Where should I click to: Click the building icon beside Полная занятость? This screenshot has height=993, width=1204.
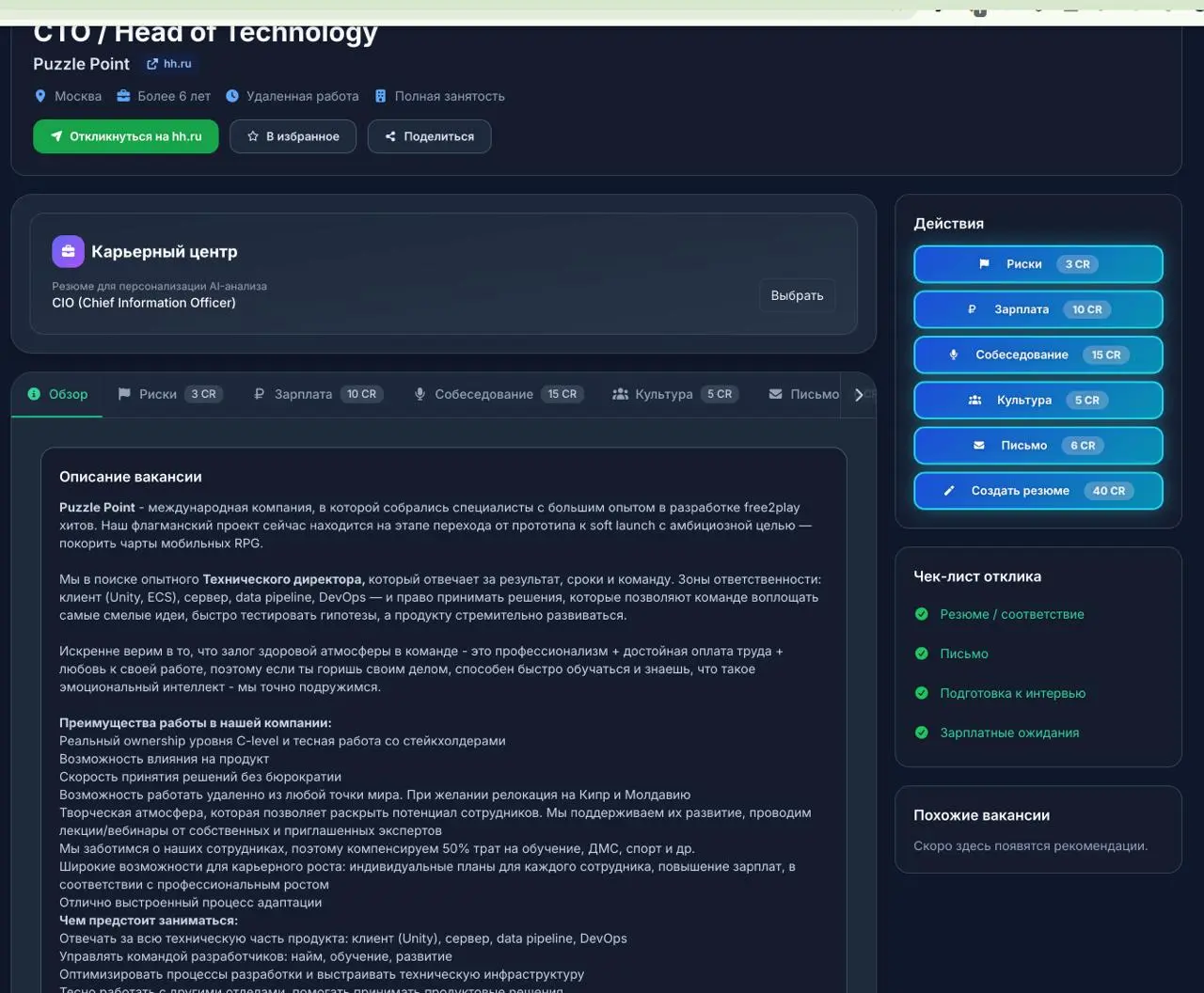pos(381,96)
